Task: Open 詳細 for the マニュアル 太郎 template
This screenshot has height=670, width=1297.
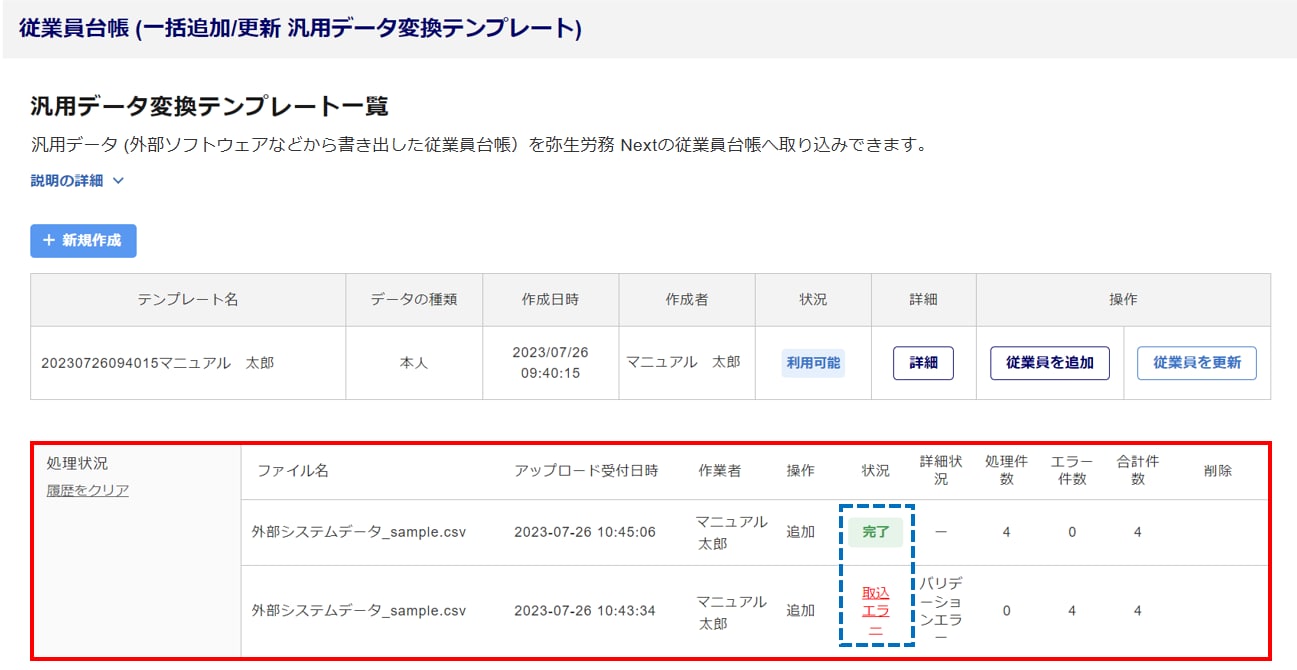Action: pyautogui.click(x=923, y=363)
